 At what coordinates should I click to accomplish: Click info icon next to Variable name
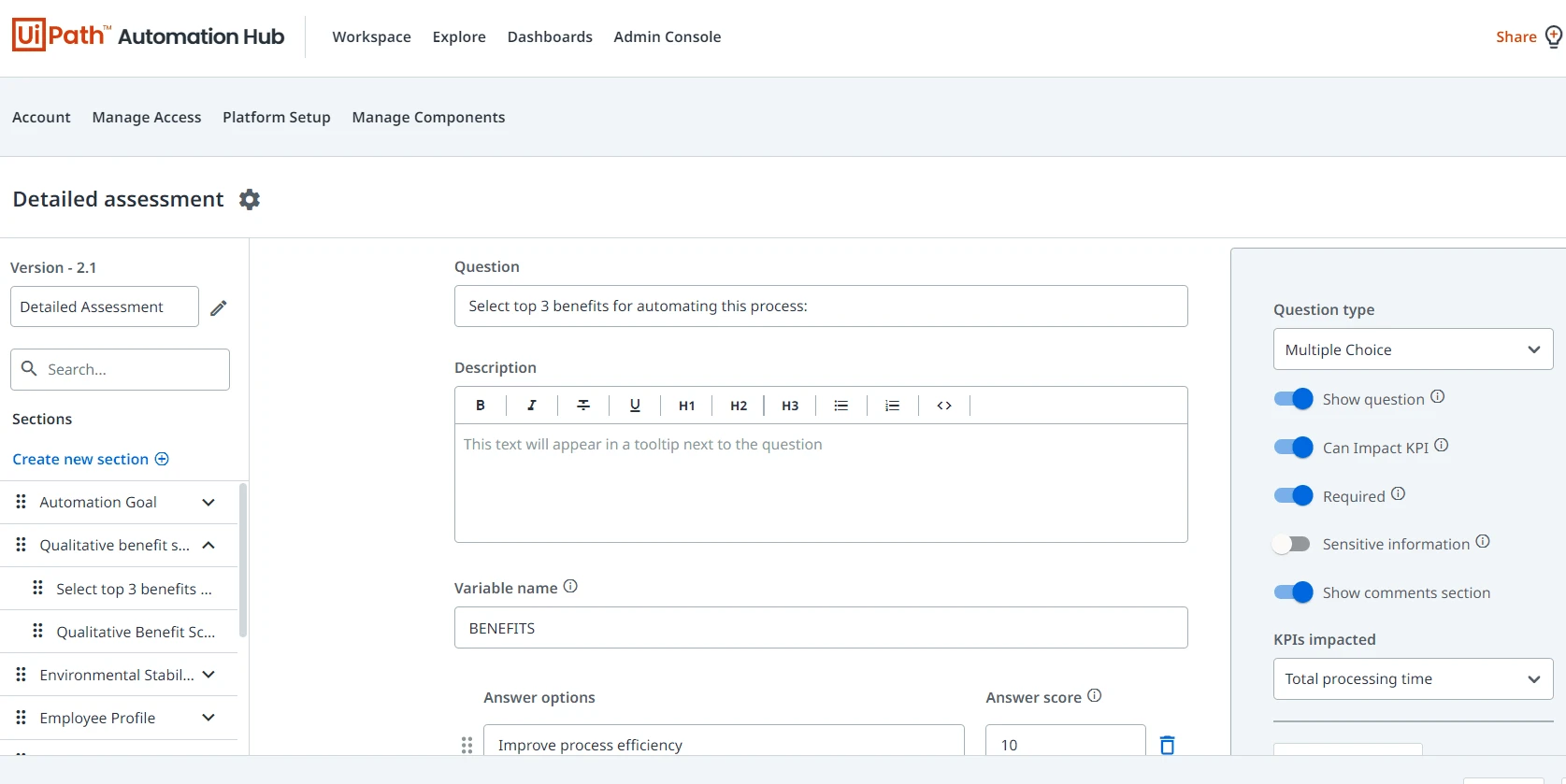pyautogui.click(x=570, y=587)
